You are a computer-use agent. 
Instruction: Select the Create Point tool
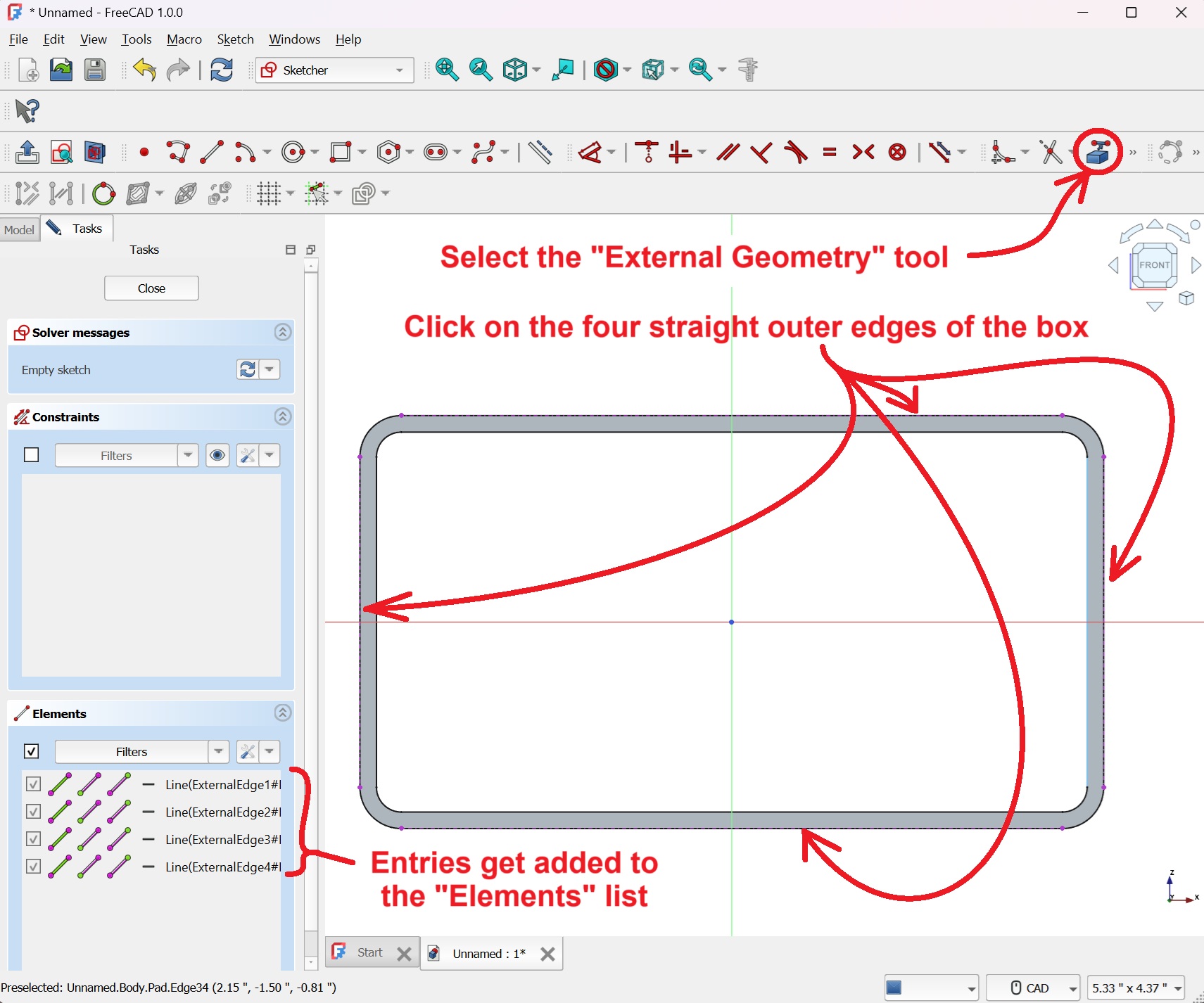point(144,152)
